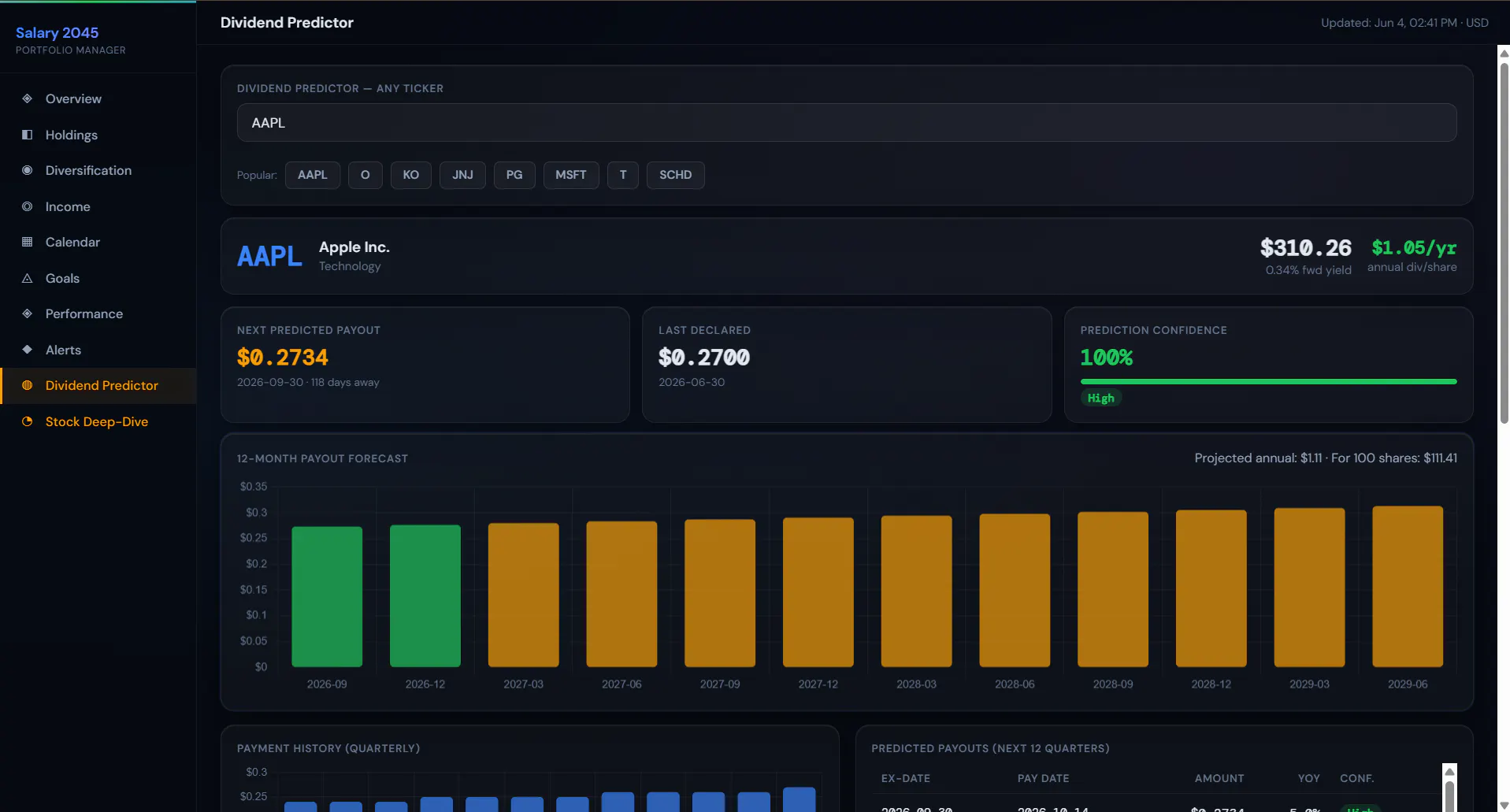
Task: Click scroll-up arrow of main scrollbar
Action: [1504, 53]
